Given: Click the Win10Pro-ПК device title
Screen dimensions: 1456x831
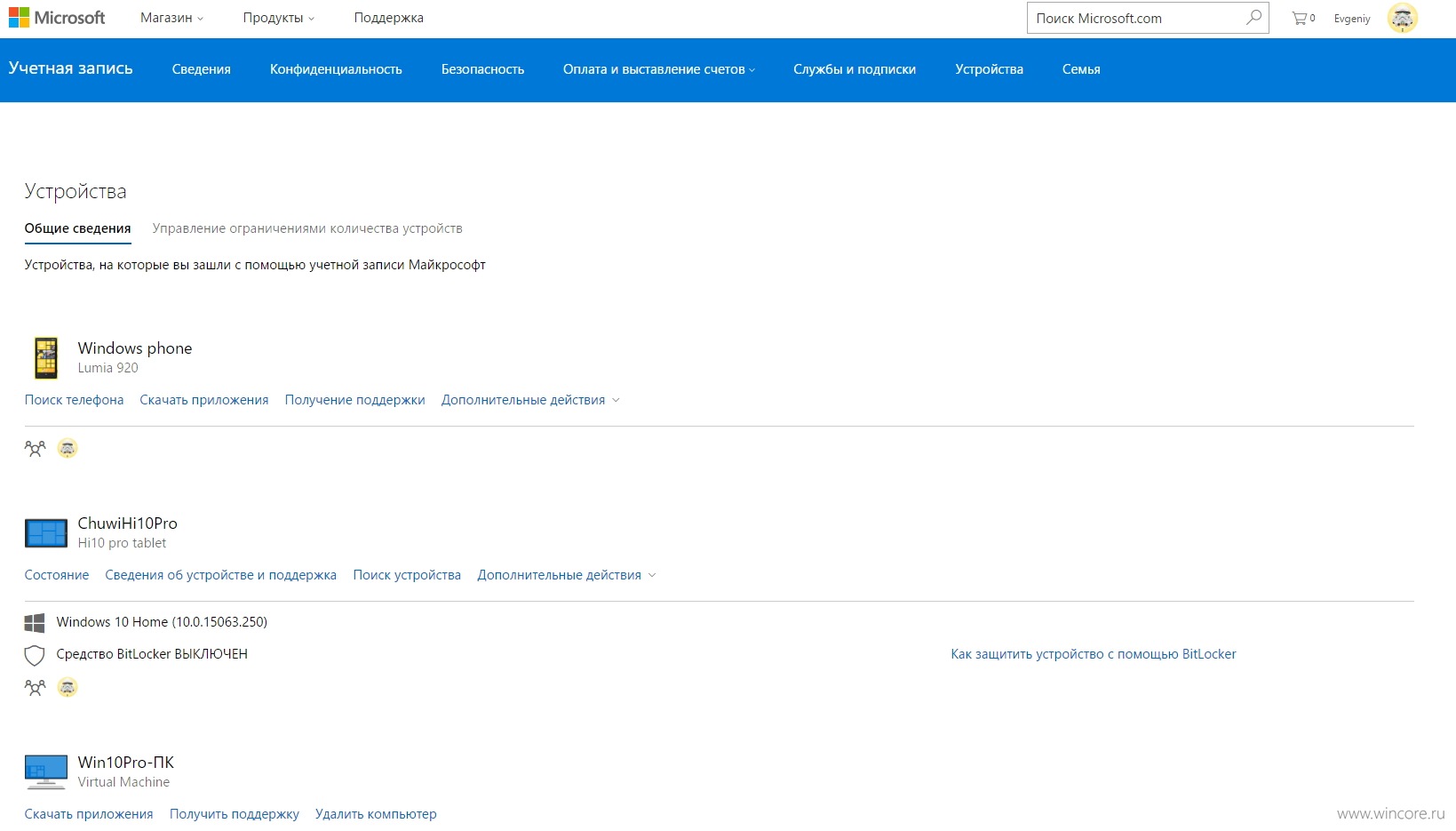Looking at the screenshot, I should (x=126, y=763).
